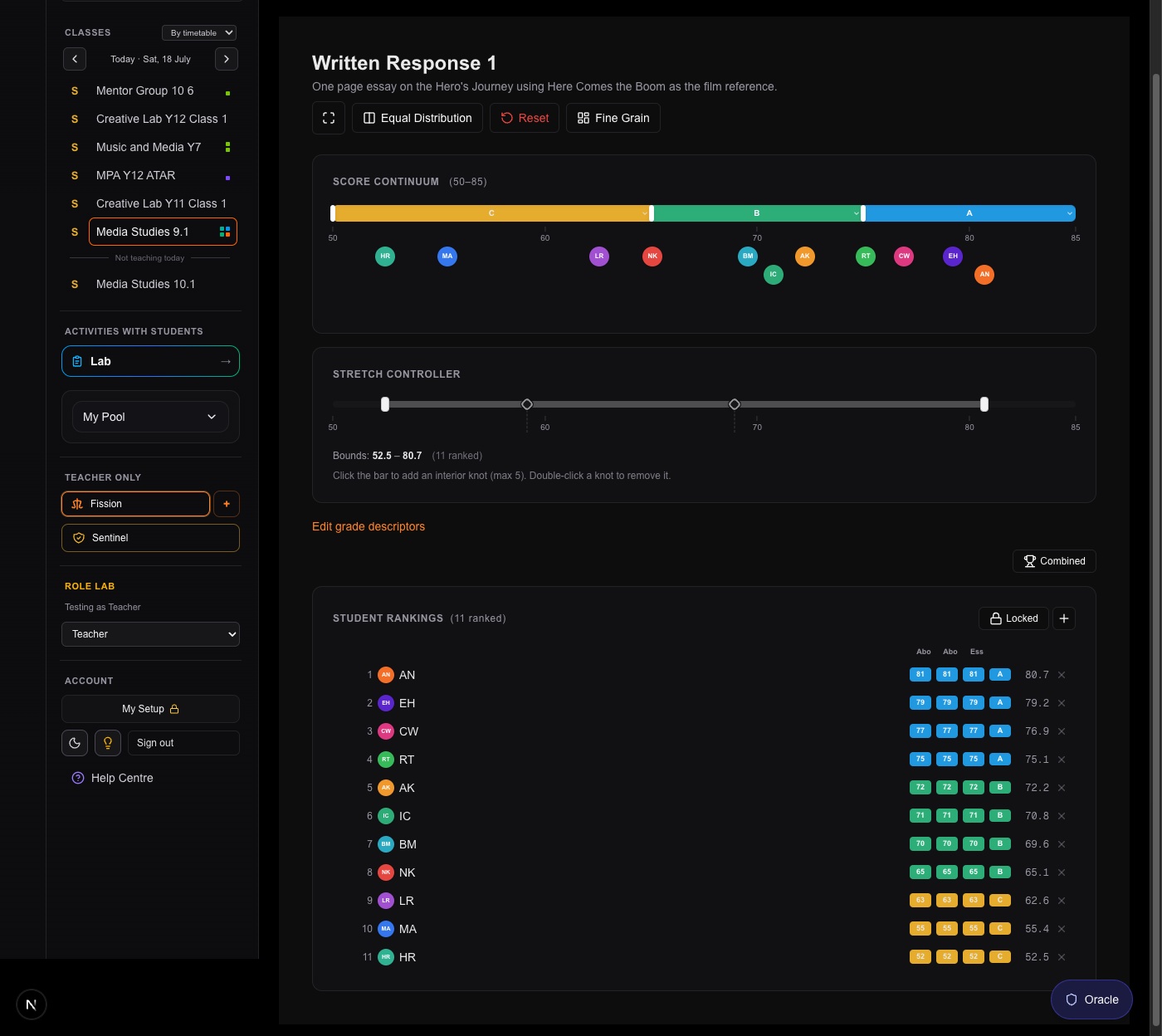Select IC student marker on continuum

[774, 275]
